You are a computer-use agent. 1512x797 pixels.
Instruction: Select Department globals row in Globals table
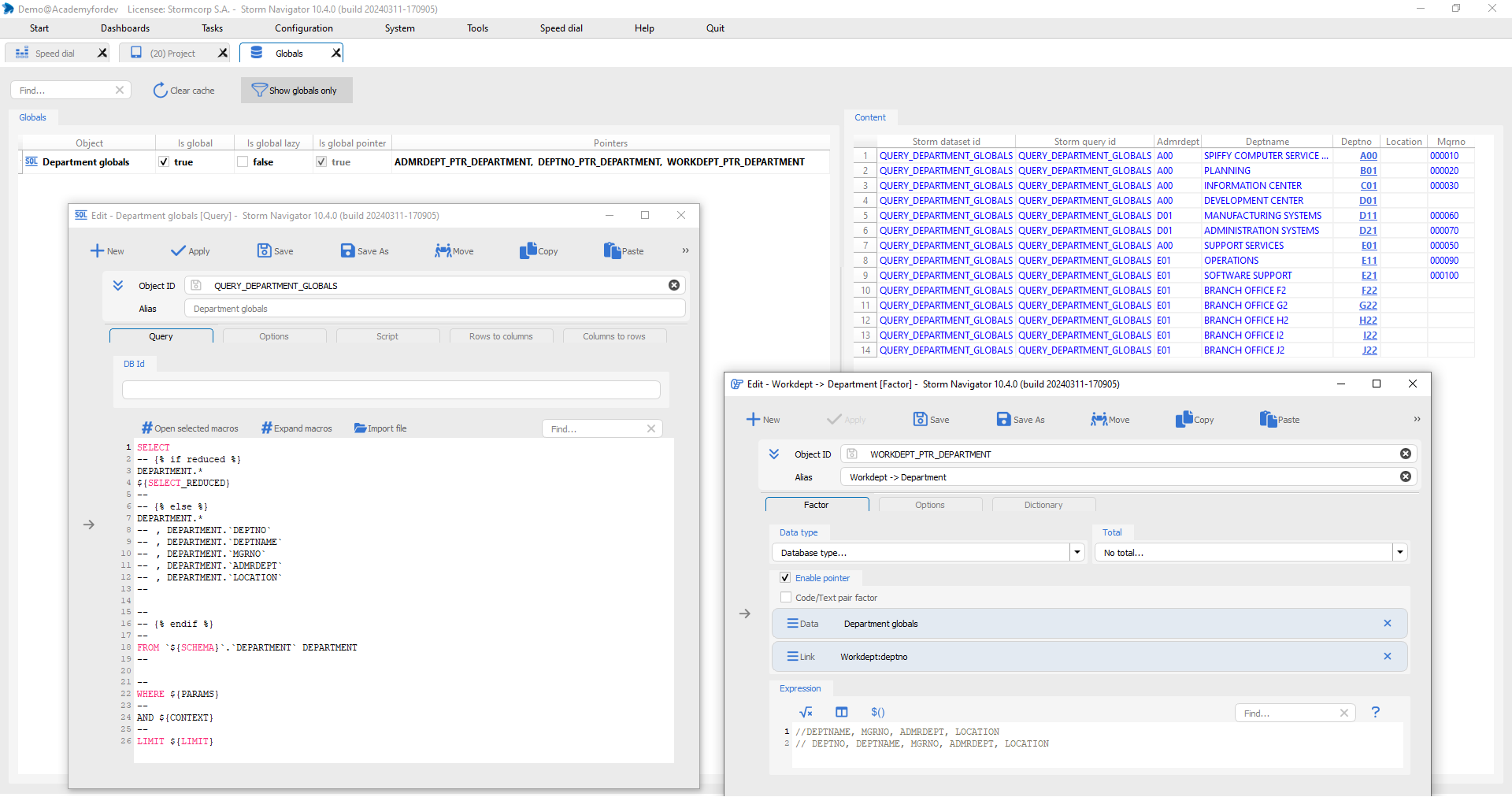(x=425, y=161)
